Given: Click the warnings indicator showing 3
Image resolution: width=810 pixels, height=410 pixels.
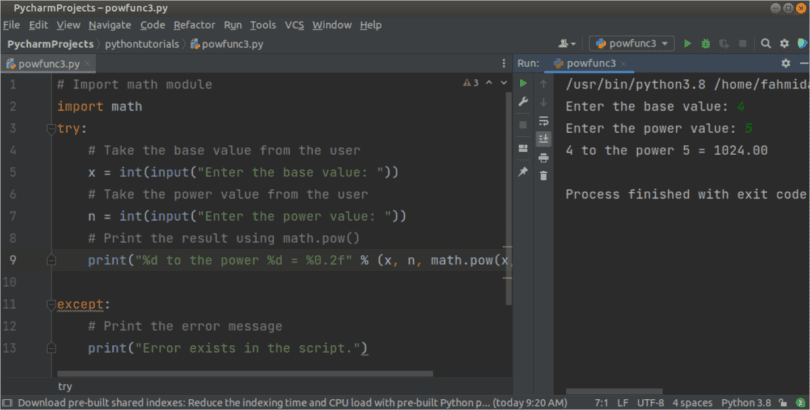Looking at the screenshot, I should click(471, 83).
